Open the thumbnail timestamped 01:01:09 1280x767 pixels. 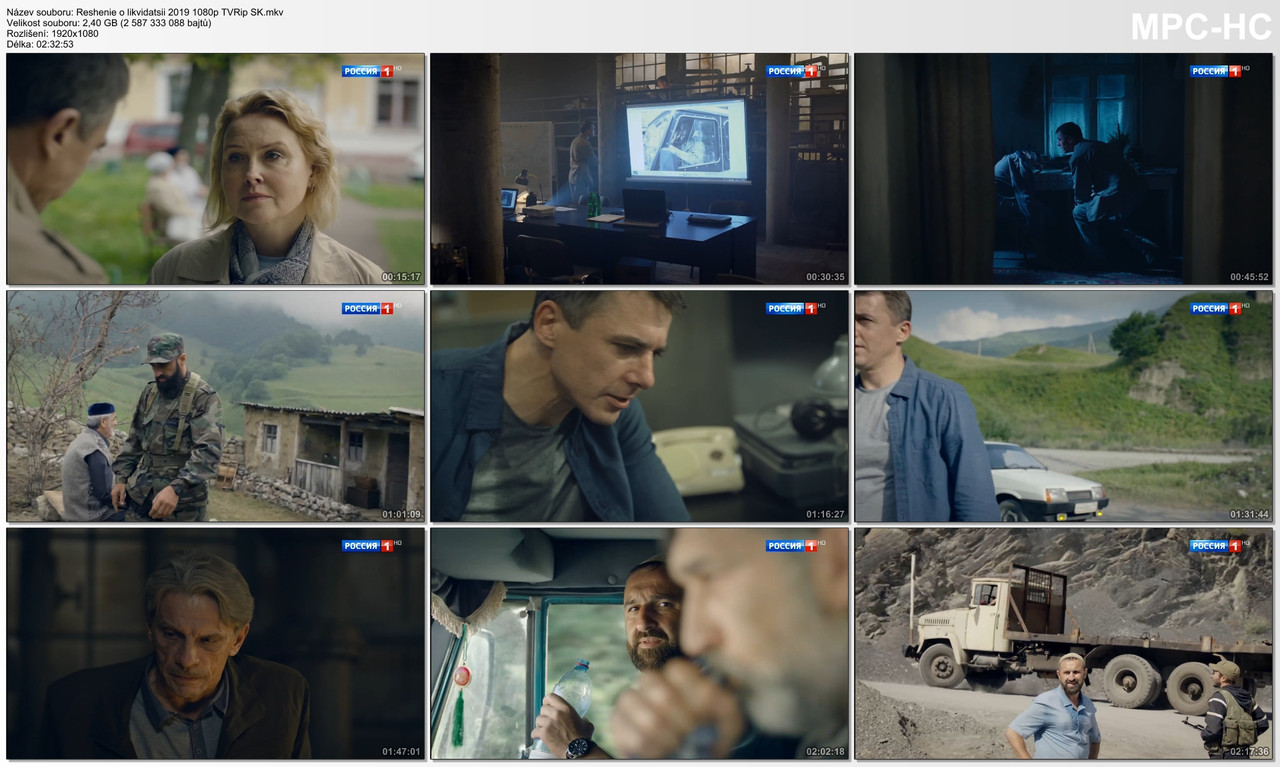pyautogui.click(x=215, y=406)
